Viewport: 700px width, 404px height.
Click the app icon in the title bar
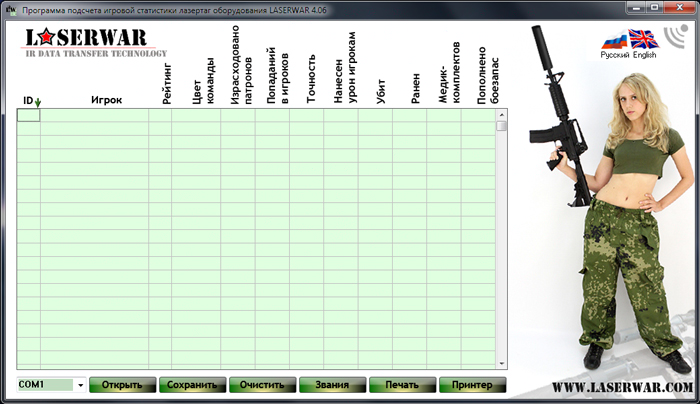(x=11, y=9)
